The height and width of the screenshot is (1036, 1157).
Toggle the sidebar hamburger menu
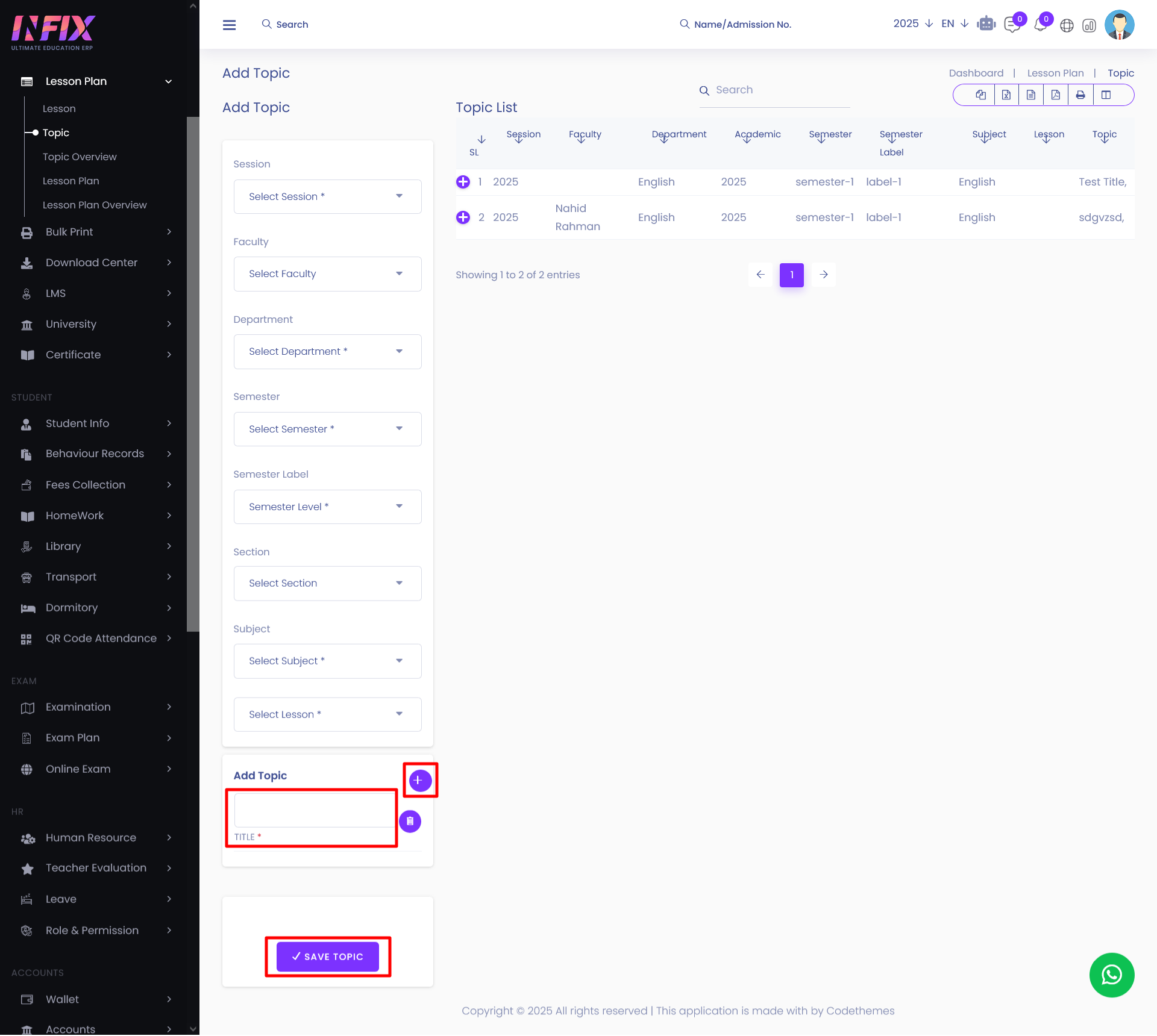[229, 25]
